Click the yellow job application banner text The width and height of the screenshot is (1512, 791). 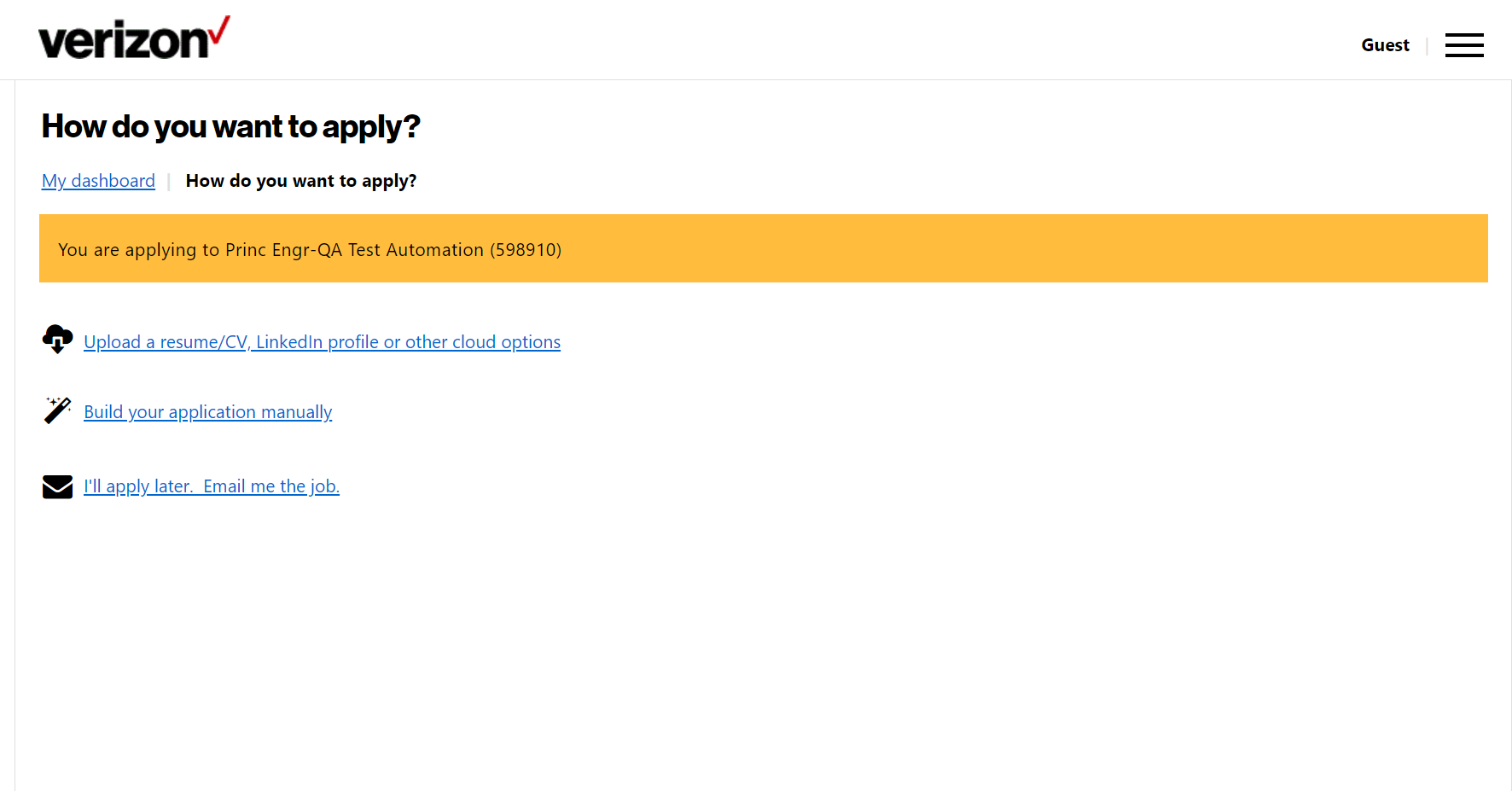[x=310, y=250]
